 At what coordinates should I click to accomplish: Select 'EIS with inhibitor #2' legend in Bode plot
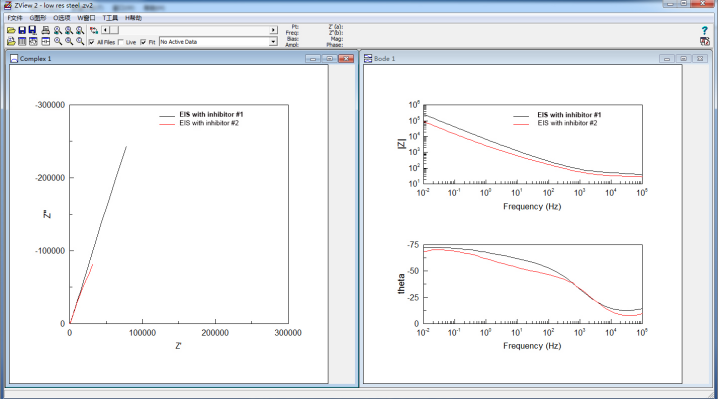pyautogui.click(x=567, y=123)
